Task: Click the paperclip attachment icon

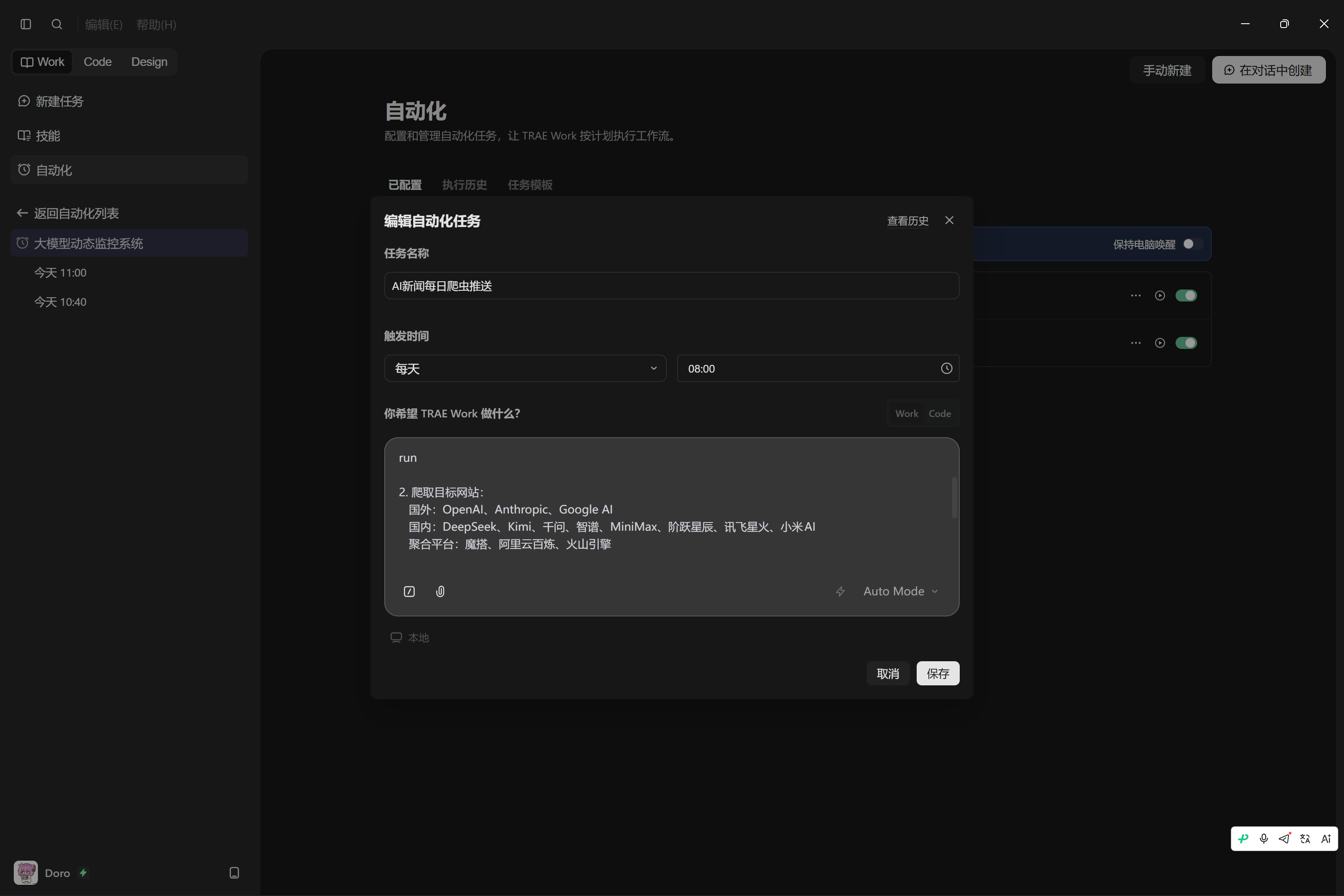Action: (440, 591)
